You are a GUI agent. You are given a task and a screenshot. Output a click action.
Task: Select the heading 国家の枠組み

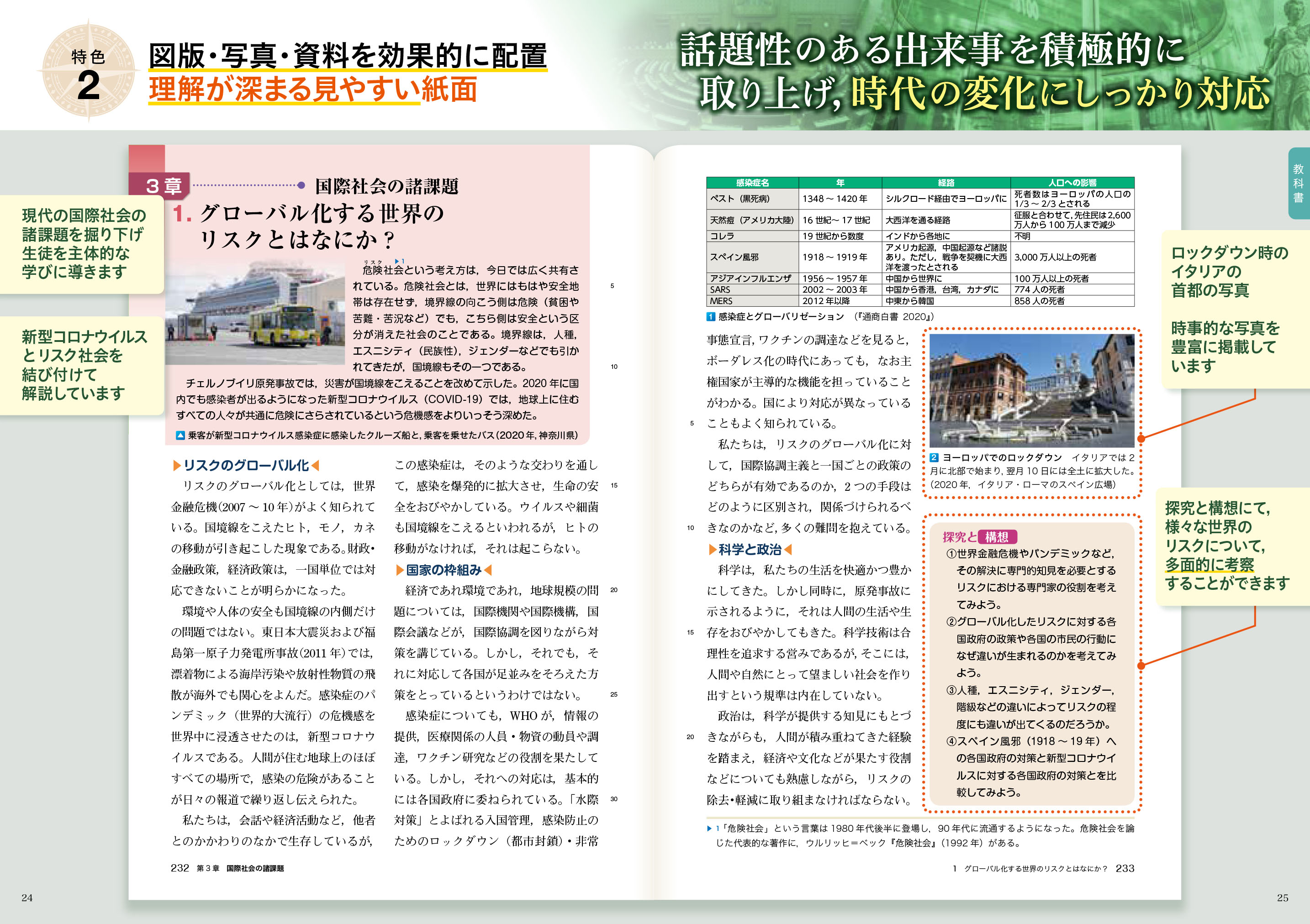(x=444, y=570)
